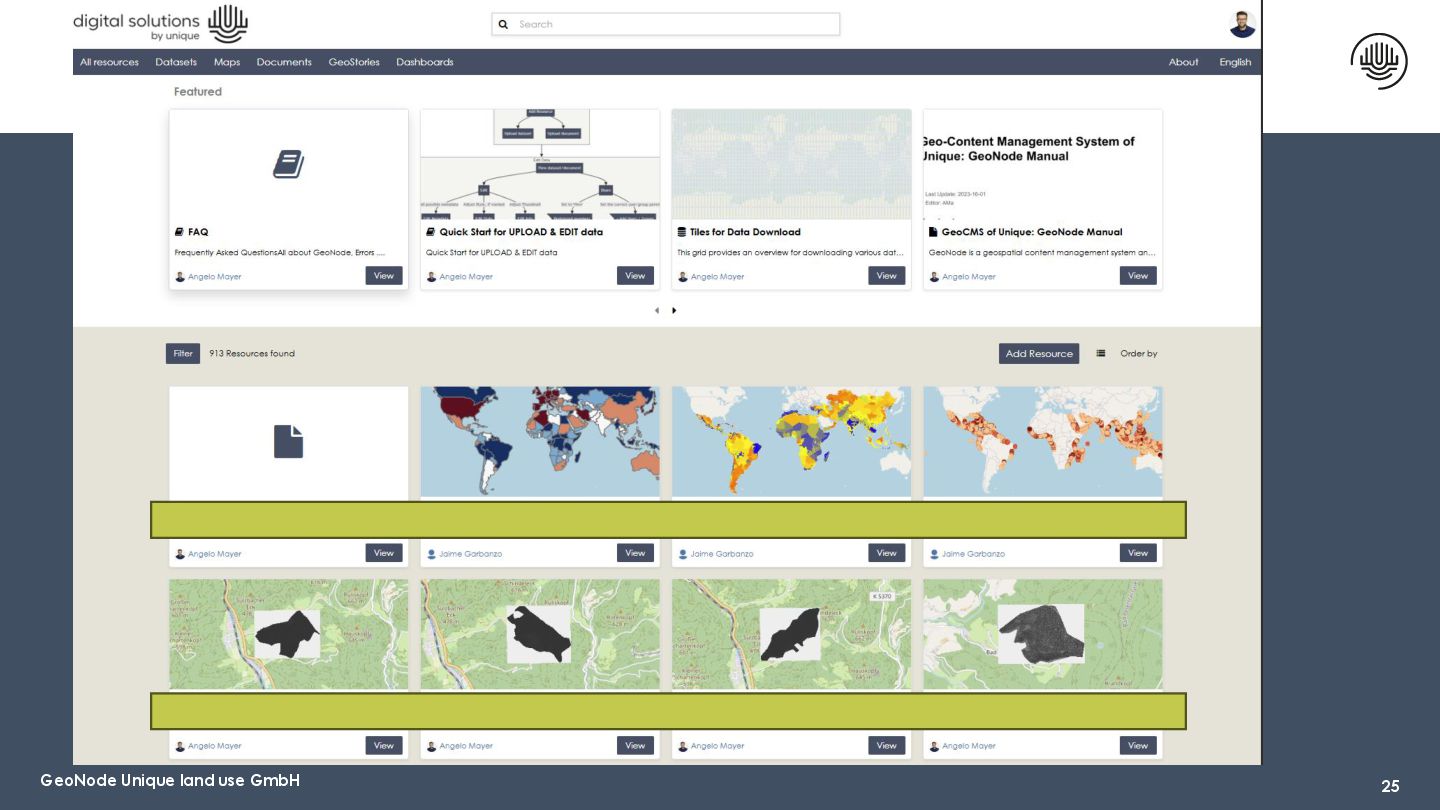
Task: Open the blue and red world map thumbnail
Action: click(x=540, y=442)
